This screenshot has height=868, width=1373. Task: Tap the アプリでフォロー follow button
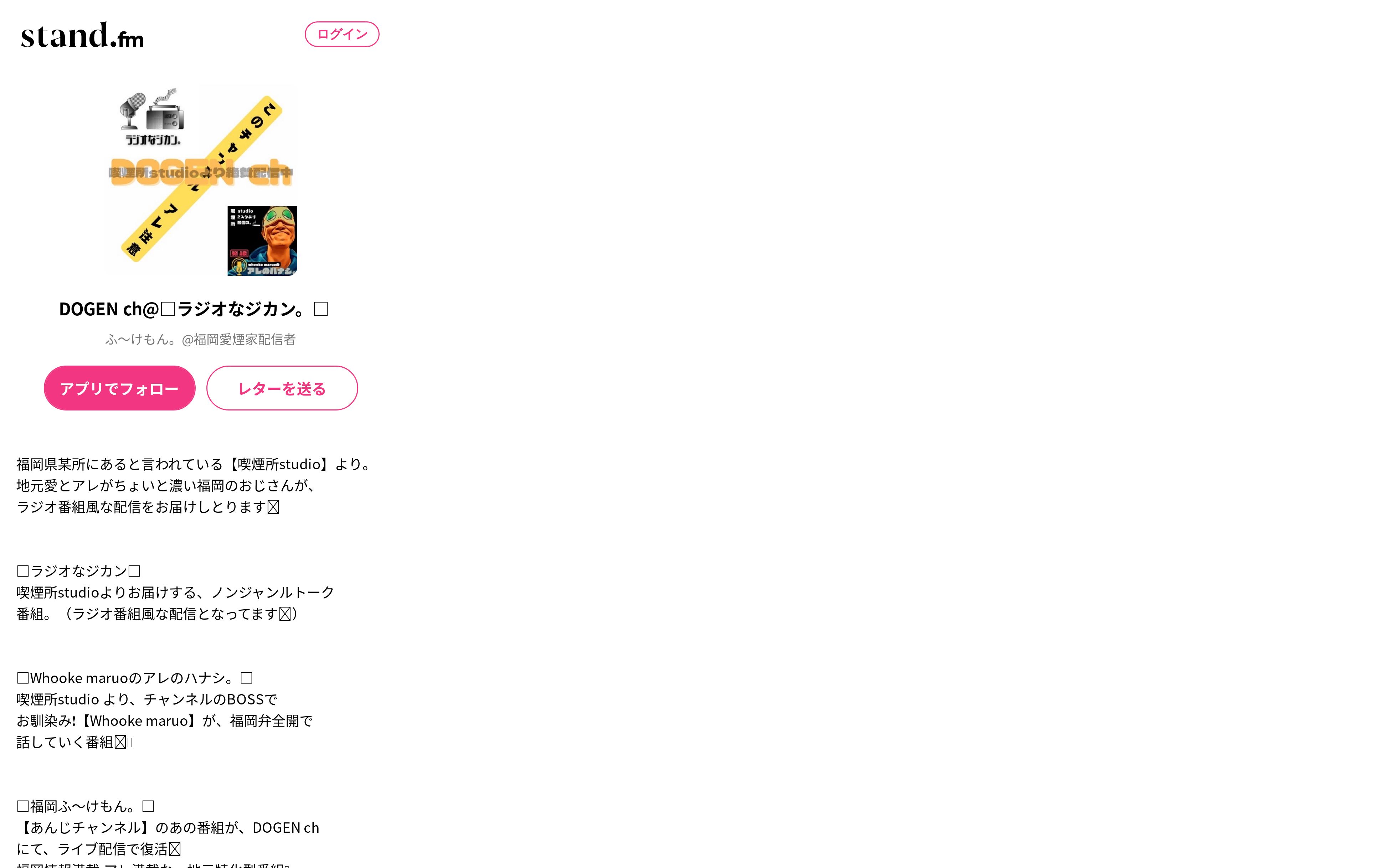[120, 388]
